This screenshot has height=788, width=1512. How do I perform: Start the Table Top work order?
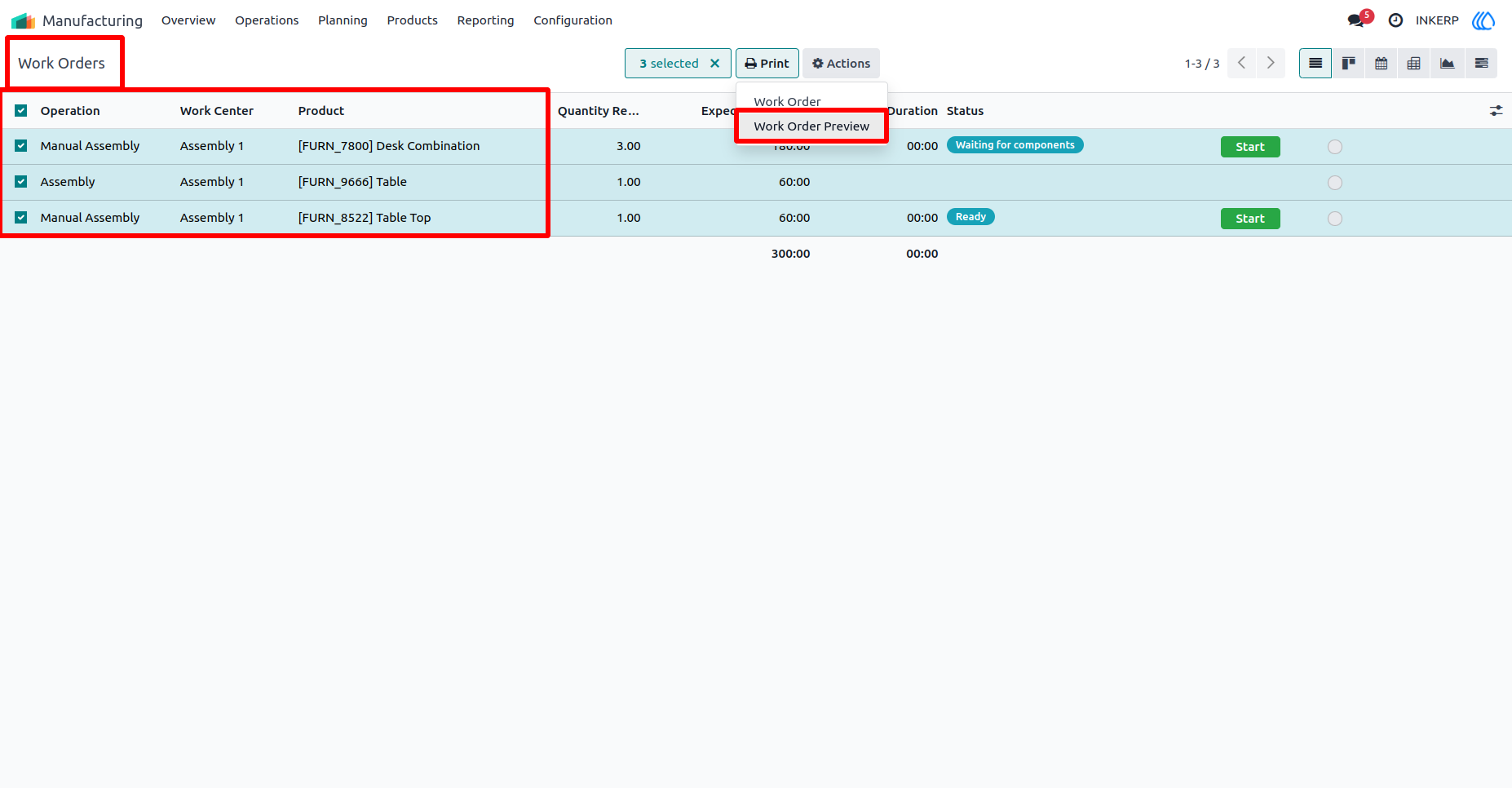point(1250,219)
